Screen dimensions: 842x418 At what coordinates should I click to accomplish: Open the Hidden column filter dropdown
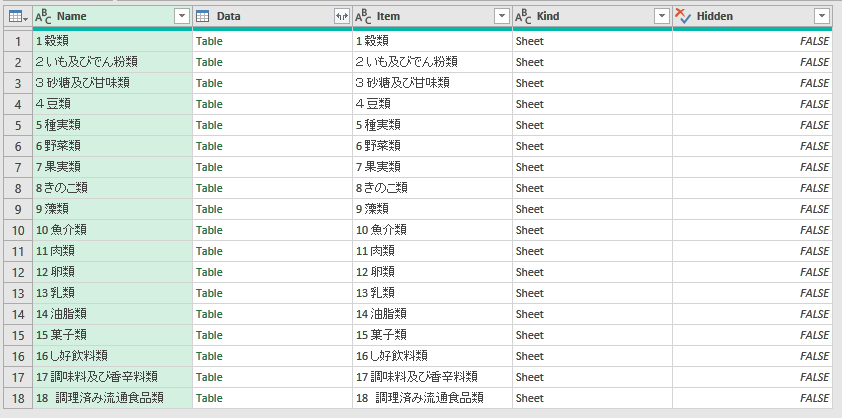coord(822,17)
